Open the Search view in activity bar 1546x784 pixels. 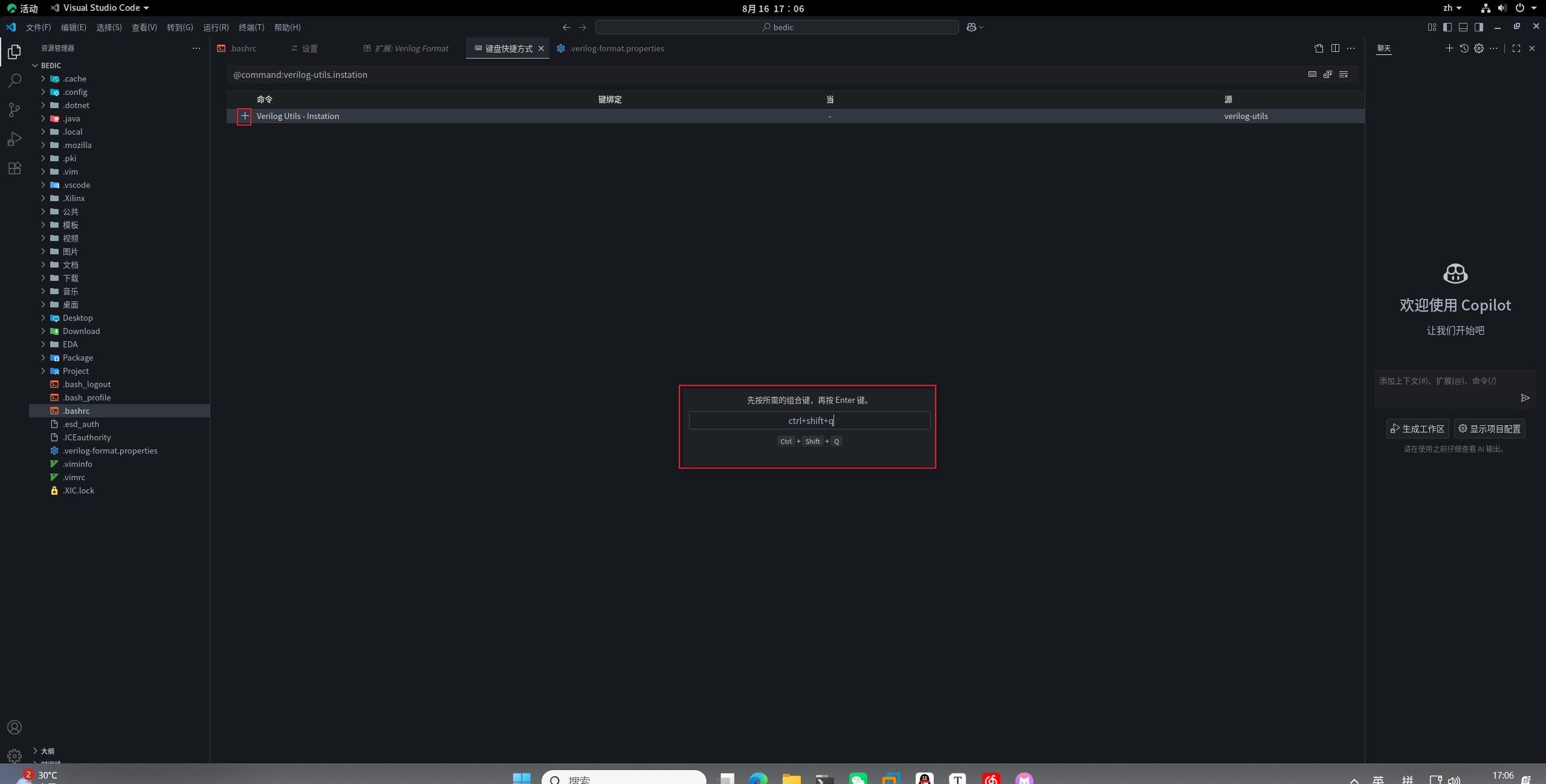tap(15, 80)
